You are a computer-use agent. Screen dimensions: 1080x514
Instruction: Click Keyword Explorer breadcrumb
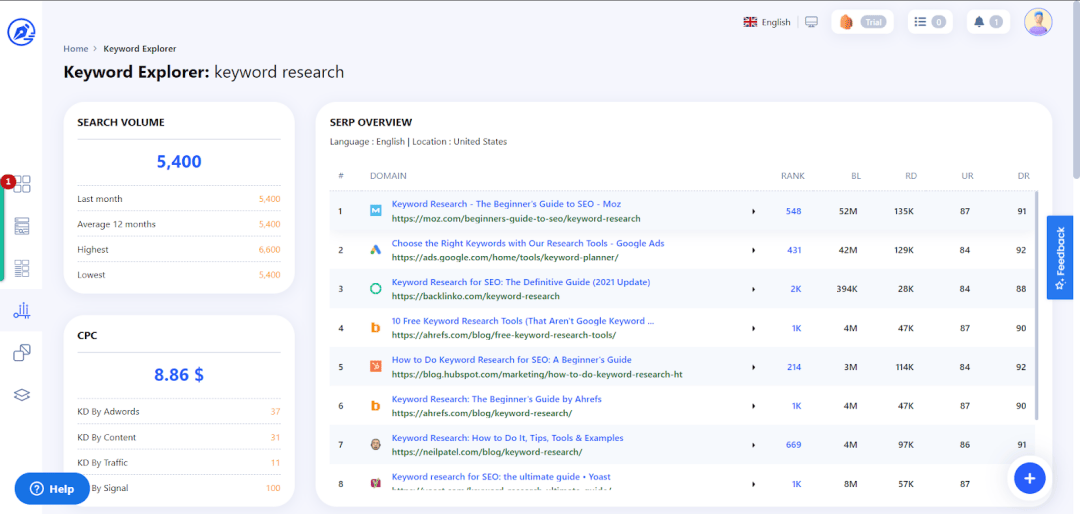pos(140,49)
